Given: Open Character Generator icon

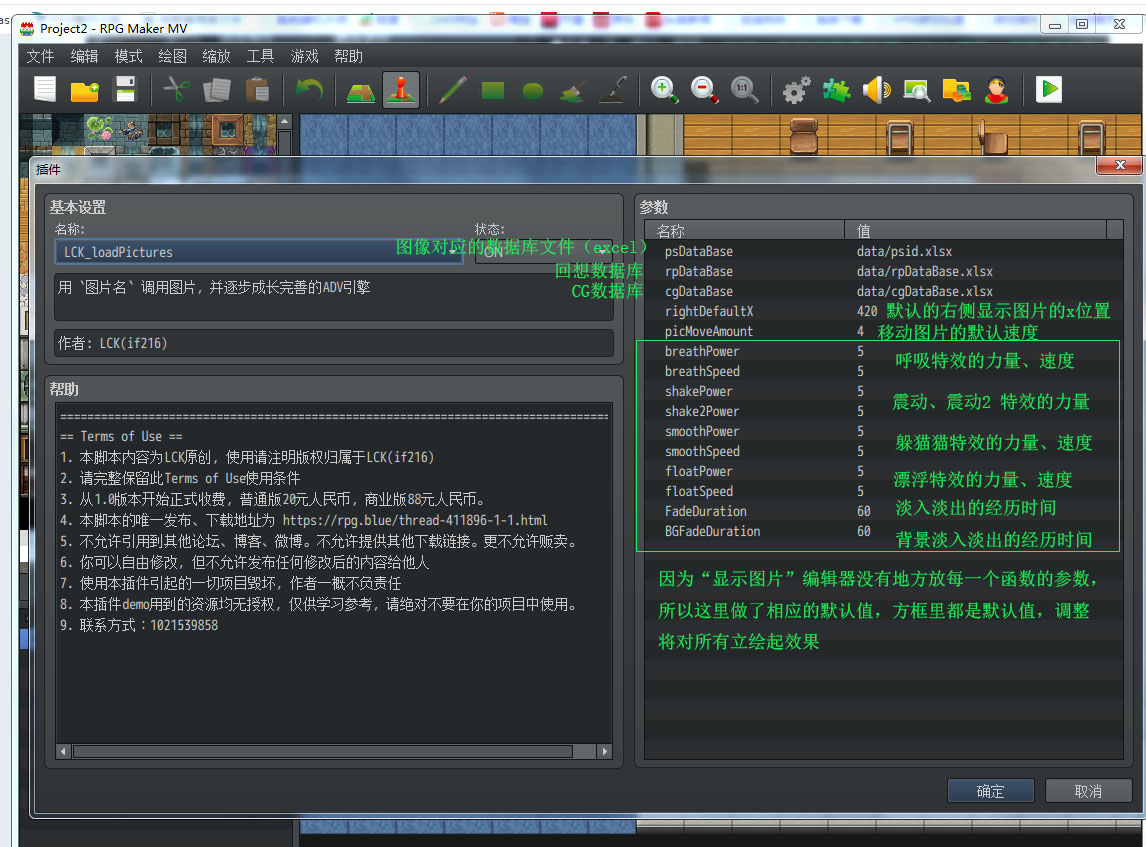Looking at the screenshot, I should (997, 90).
